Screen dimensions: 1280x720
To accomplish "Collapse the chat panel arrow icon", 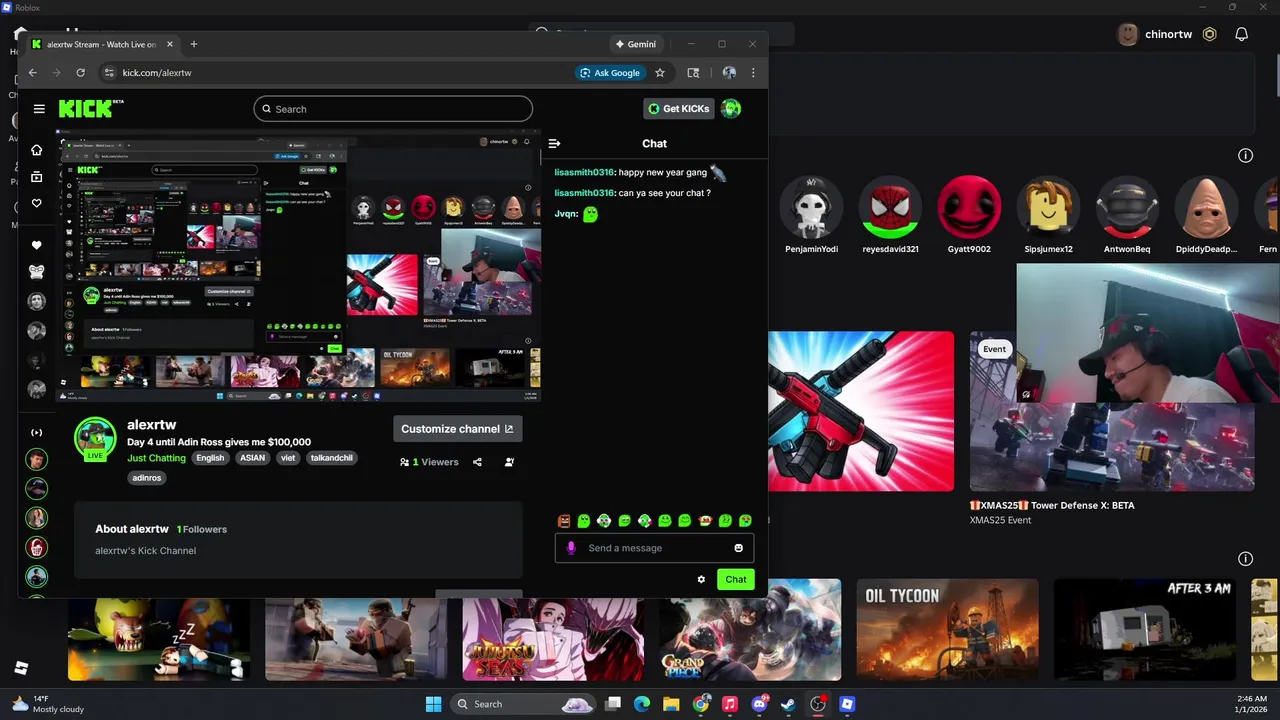I will click(x=555, y=143).
